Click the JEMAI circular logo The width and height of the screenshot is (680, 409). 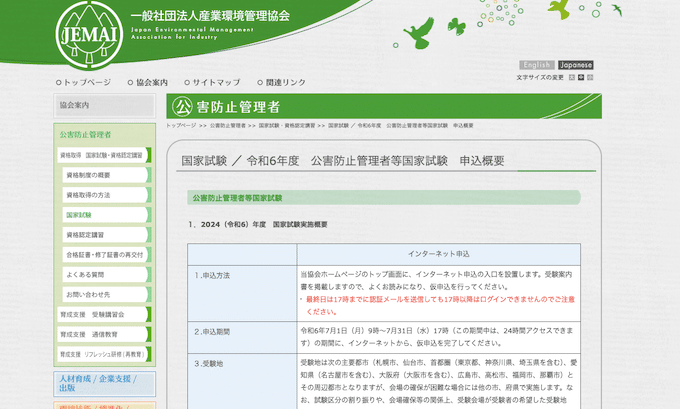(89, 36)
